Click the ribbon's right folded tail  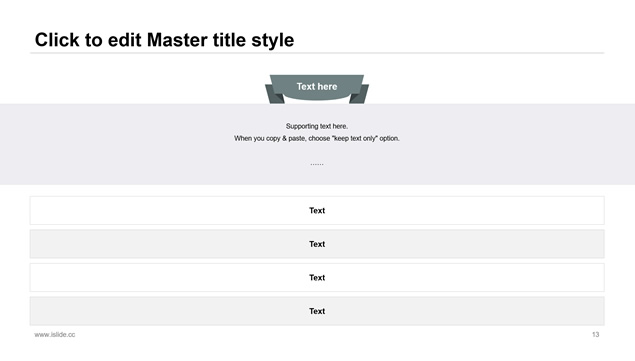[x=359, y=94]
